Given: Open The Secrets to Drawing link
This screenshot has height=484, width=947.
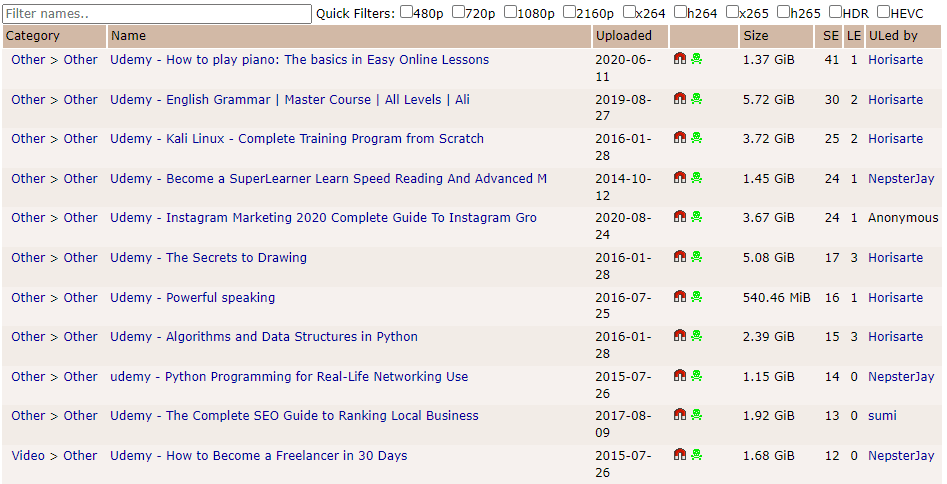Looking at the screenshot, I should [x=208, y=257].
